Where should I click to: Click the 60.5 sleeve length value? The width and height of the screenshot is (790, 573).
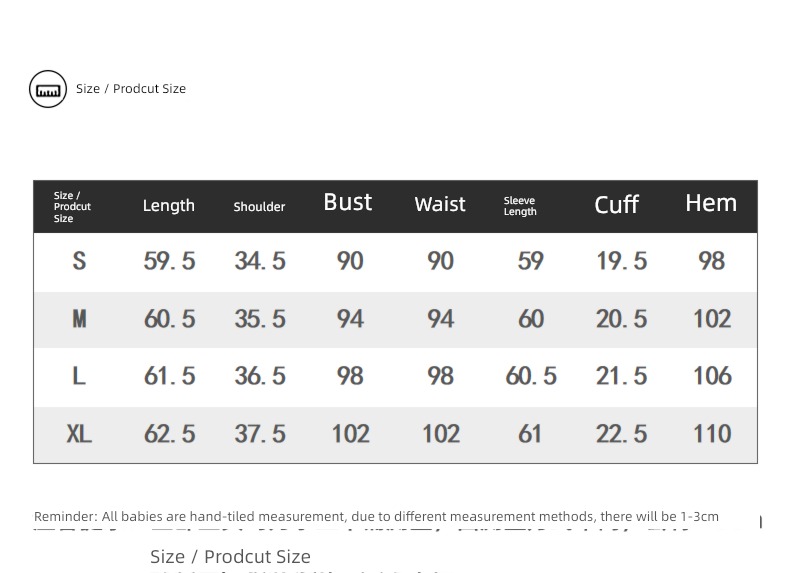click(531, 376)
